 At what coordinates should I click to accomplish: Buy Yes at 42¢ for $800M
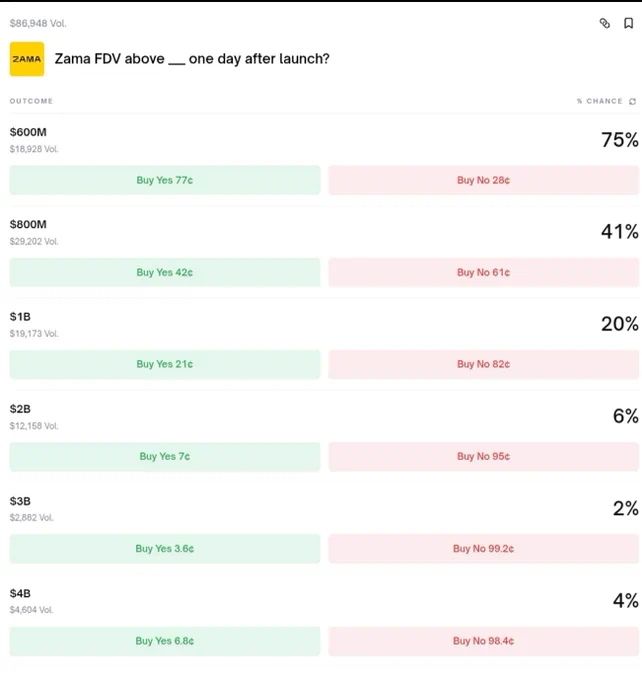(x=165, y=272)
